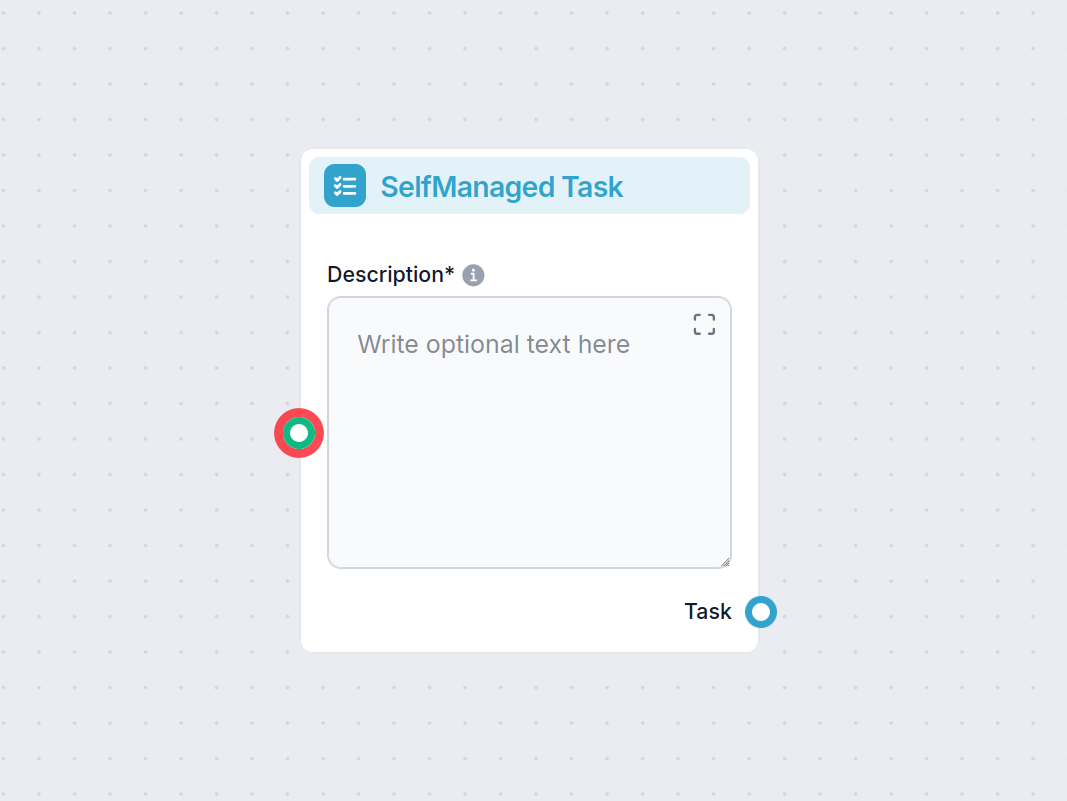1067x801 pixels.
Task: Click the text area resize grip
Action: click(x=725, y=562)
